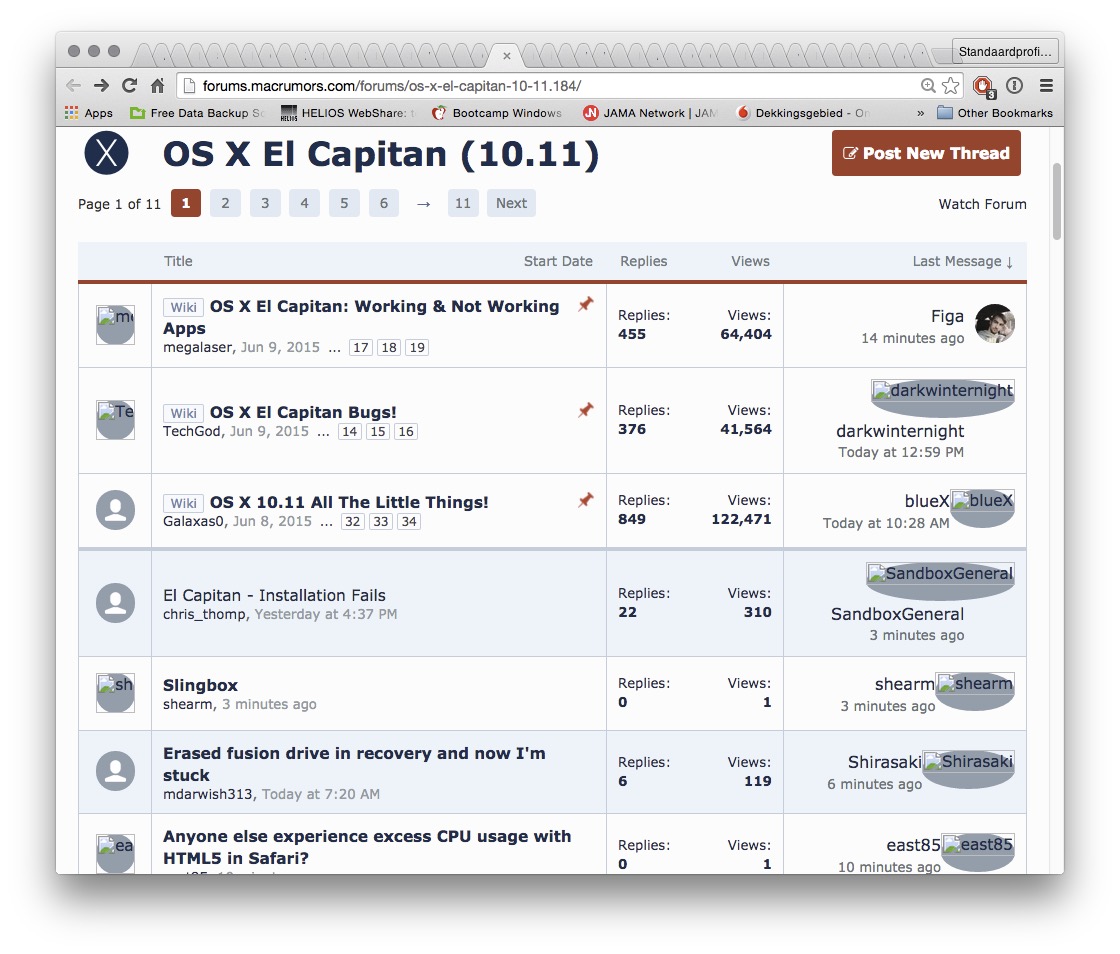Sort threads by Start Date column
The width and height of the screenshot is (1120, 954).
[558, 261]
